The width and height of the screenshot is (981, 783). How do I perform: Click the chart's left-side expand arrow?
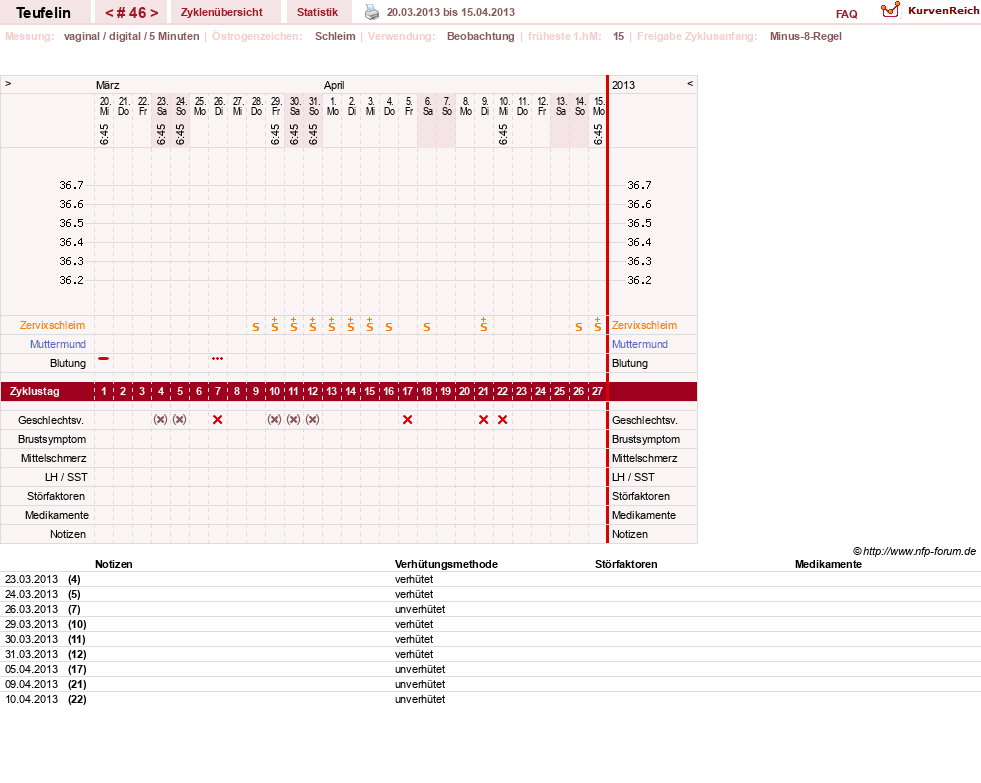(8, 84)
